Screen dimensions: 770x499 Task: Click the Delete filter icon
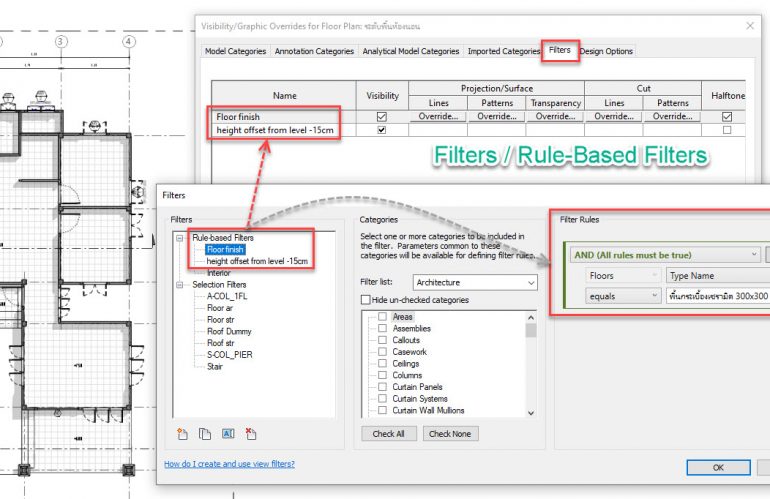click(x=251, y=434)
